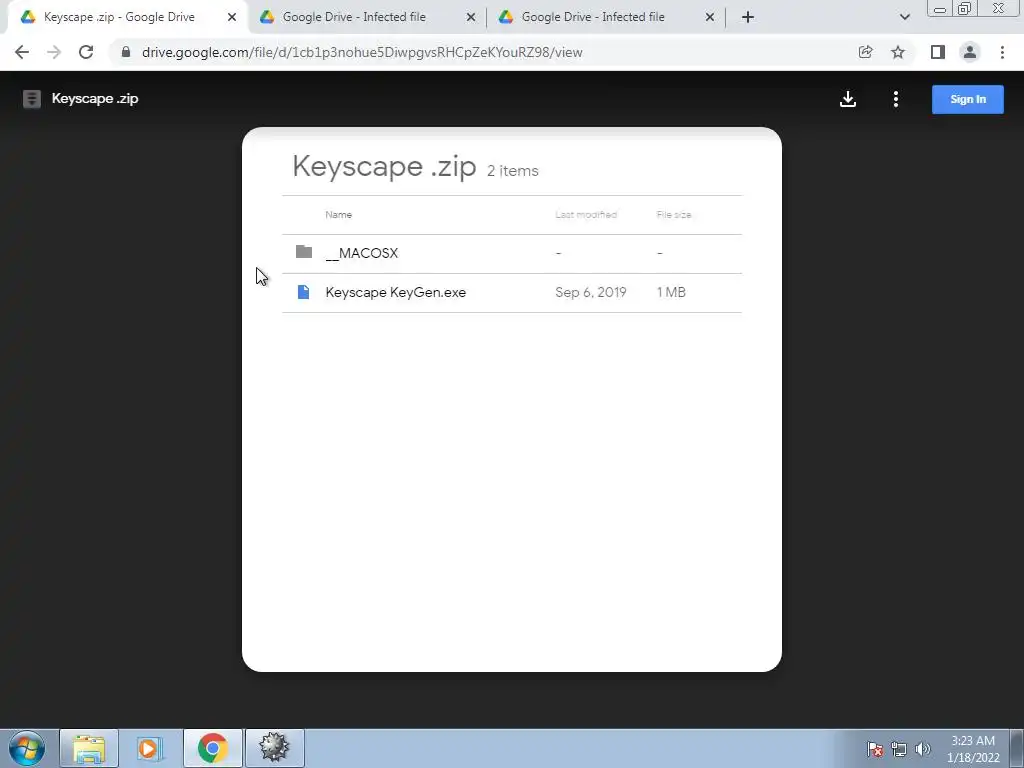Click the archive file icon beside the title

[x=31, y=99]
